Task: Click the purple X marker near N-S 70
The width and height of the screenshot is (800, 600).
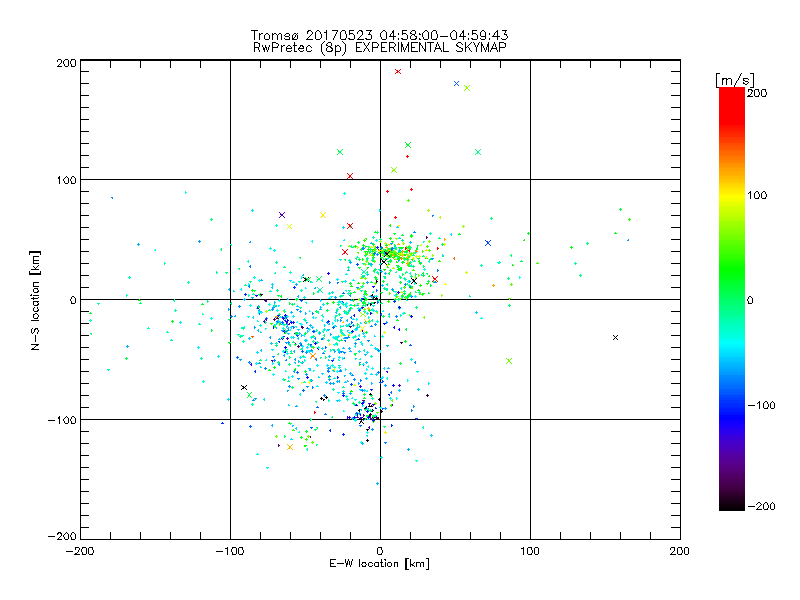Action: 282,215
